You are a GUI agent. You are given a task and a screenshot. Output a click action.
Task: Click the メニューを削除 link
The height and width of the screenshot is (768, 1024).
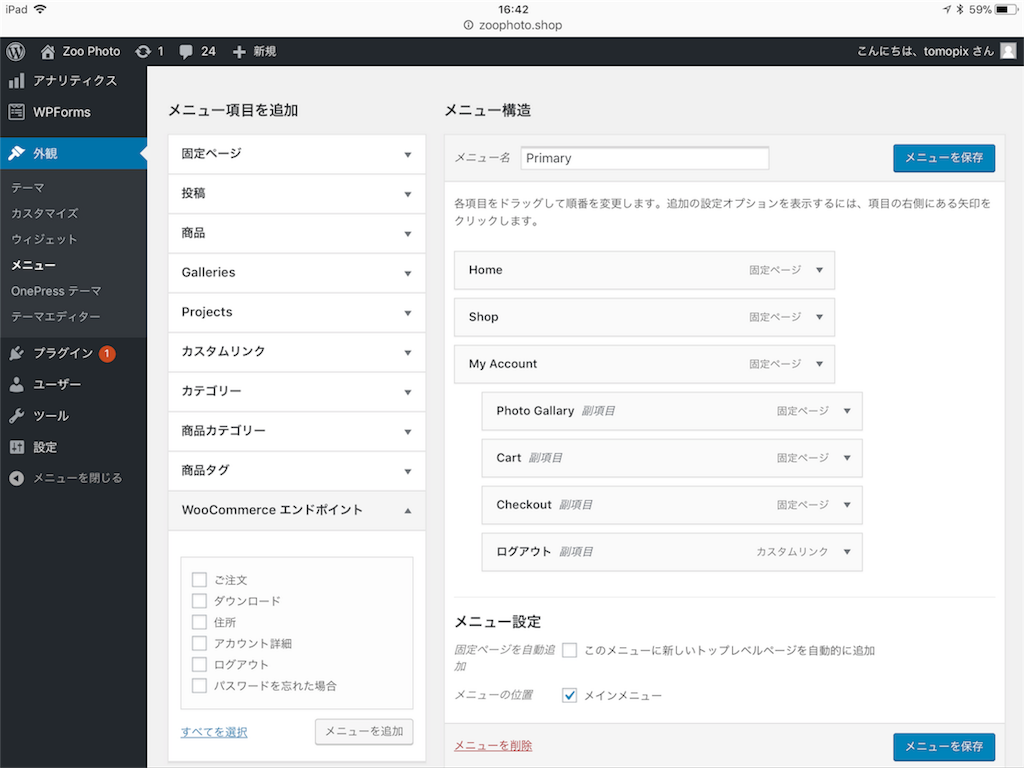pos(493,746)
